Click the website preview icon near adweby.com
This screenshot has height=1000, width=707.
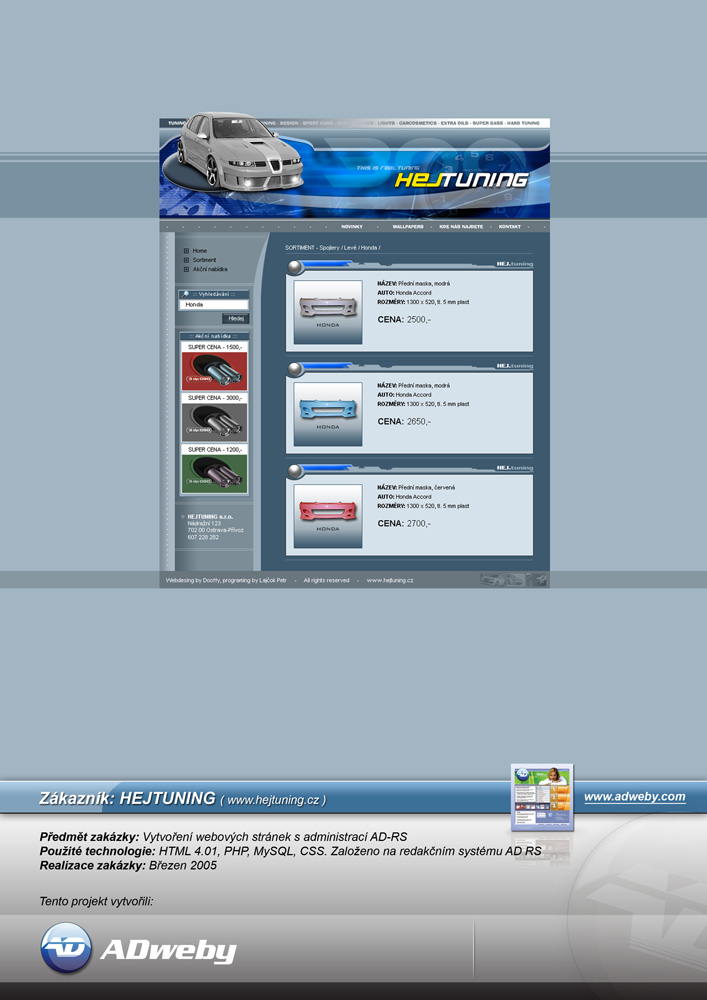542,798
